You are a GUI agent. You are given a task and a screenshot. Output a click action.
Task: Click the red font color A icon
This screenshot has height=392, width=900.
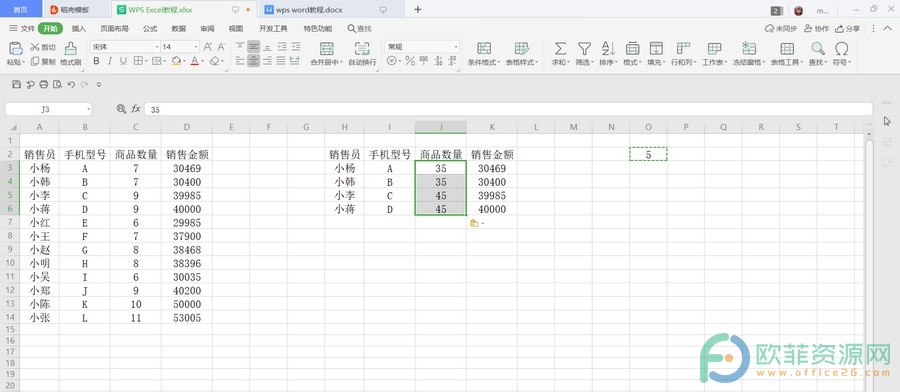pos(195,61)
